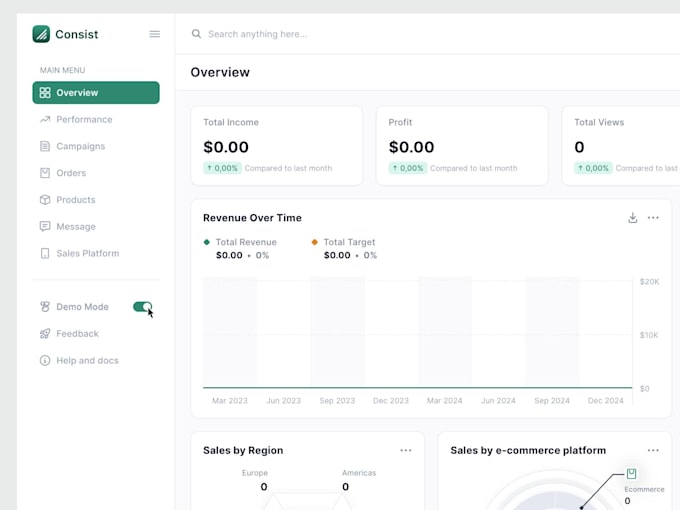Click the Total Revenue green legend dot
This screenshot has height=510, width=680.
pos(207,242)
